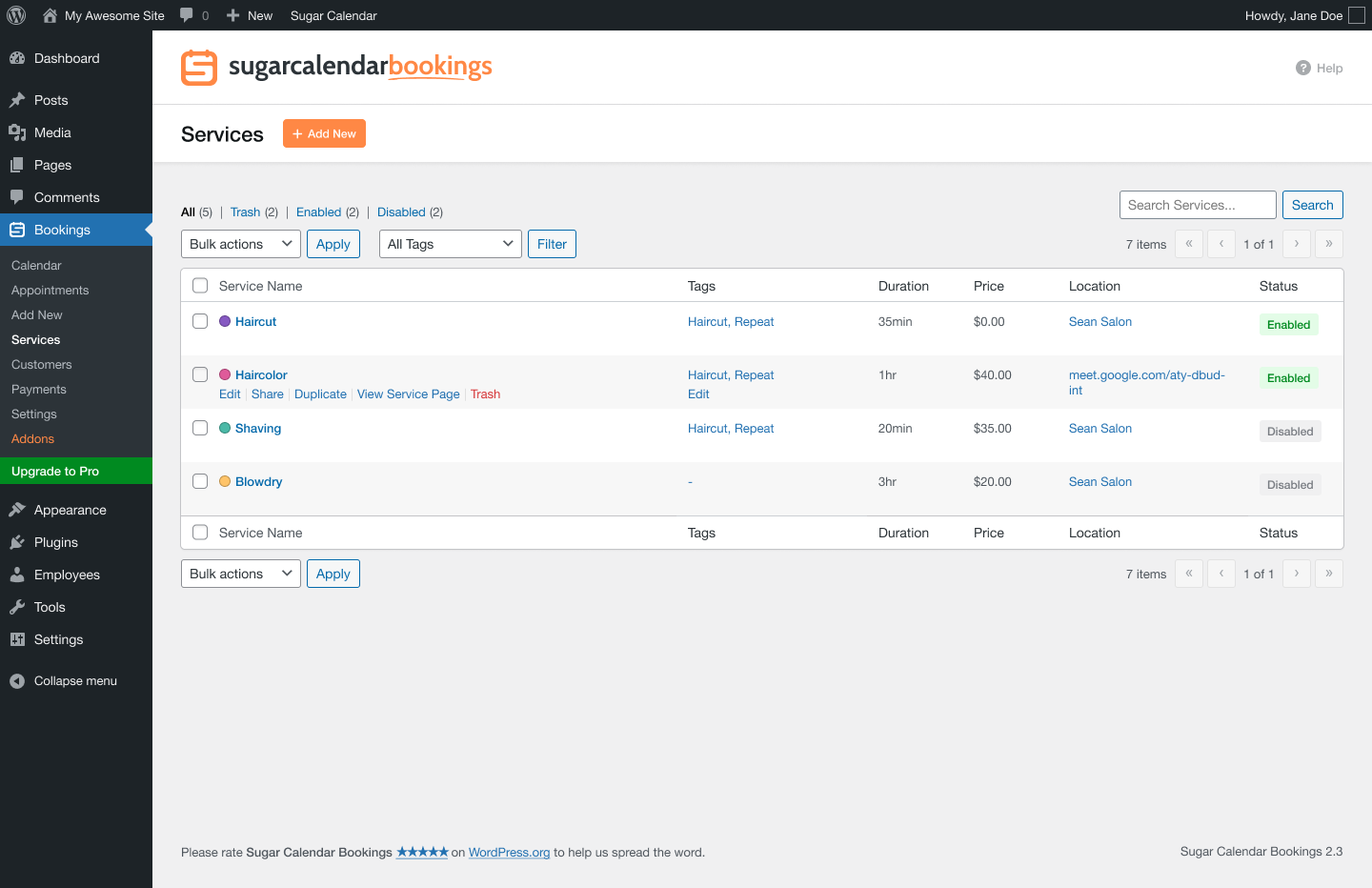The width and height of the screenshot is (1372, 888).
Task: Click the pink color dot for Haircolor
Action: (225, 374)
